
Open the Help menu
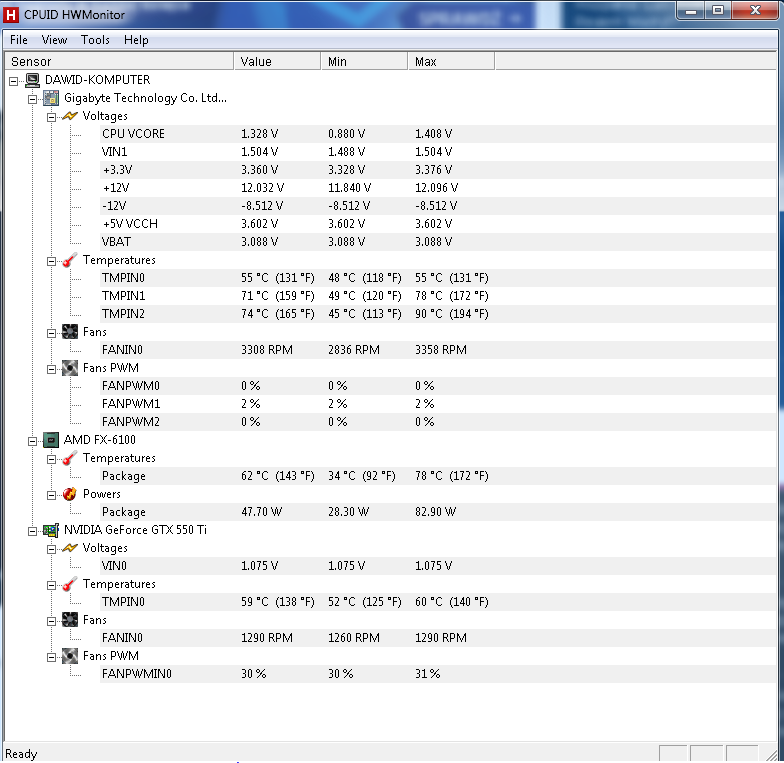pyautogui.click(x=136, y=40)
